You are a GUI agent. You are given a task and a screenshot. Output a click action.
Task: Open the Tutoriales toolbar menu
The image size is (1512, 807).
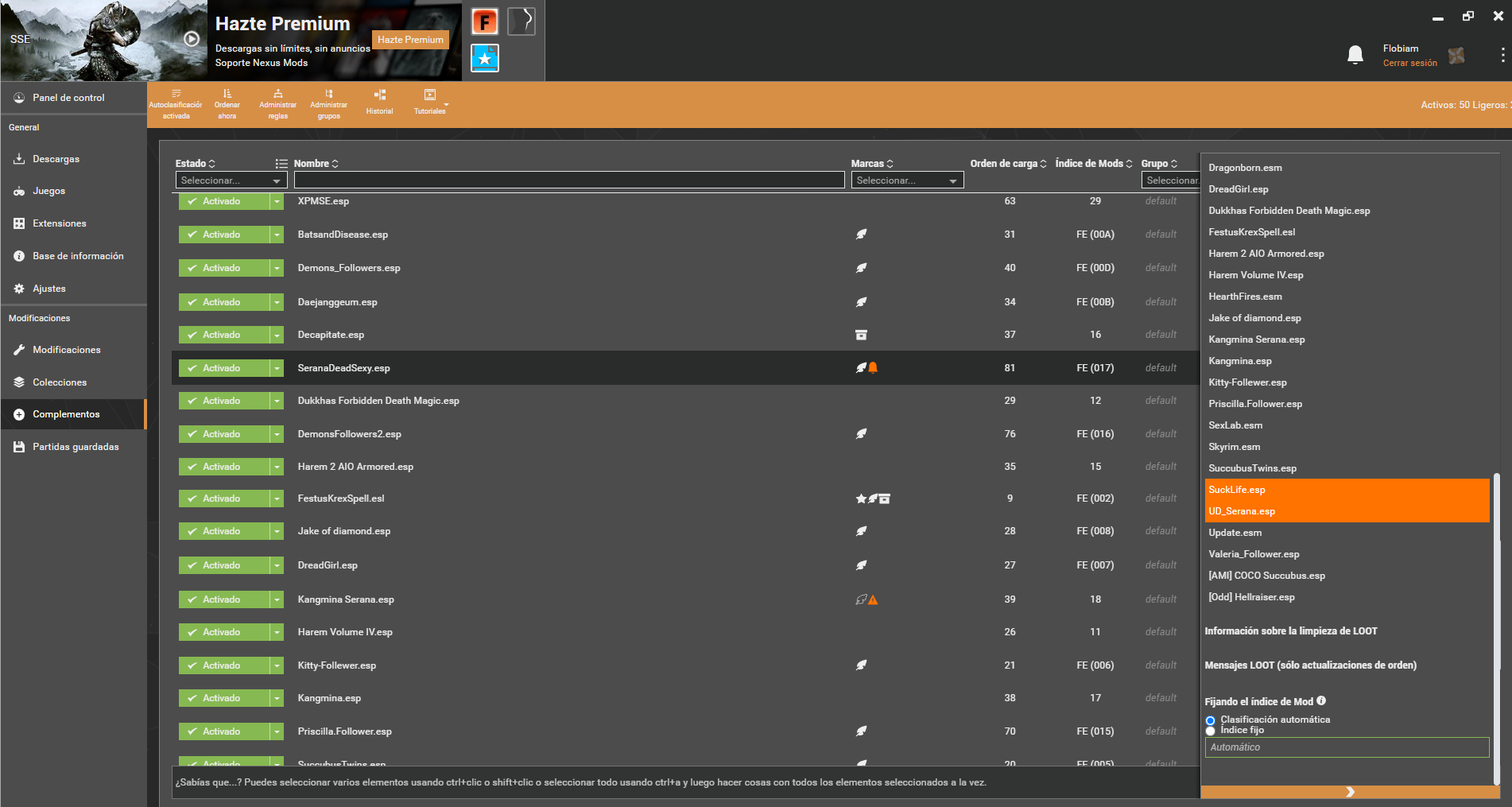430,102
